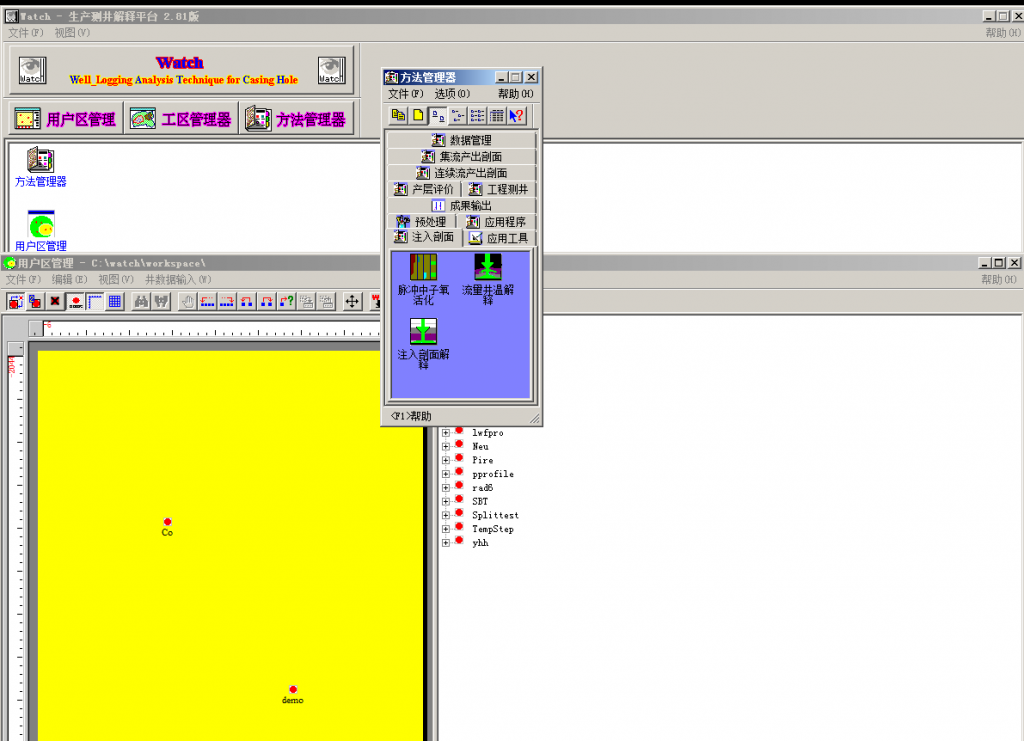Click the 工区管理器 toolbar button

click(181, 119)
